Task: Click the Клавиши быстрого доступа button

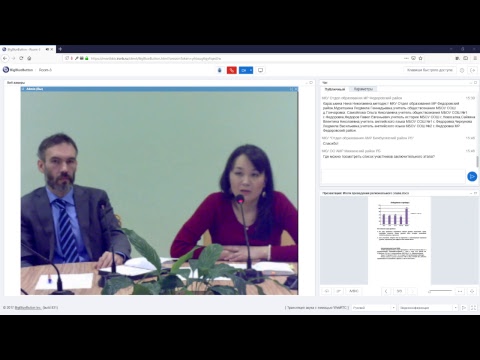Action: [430, 70]
